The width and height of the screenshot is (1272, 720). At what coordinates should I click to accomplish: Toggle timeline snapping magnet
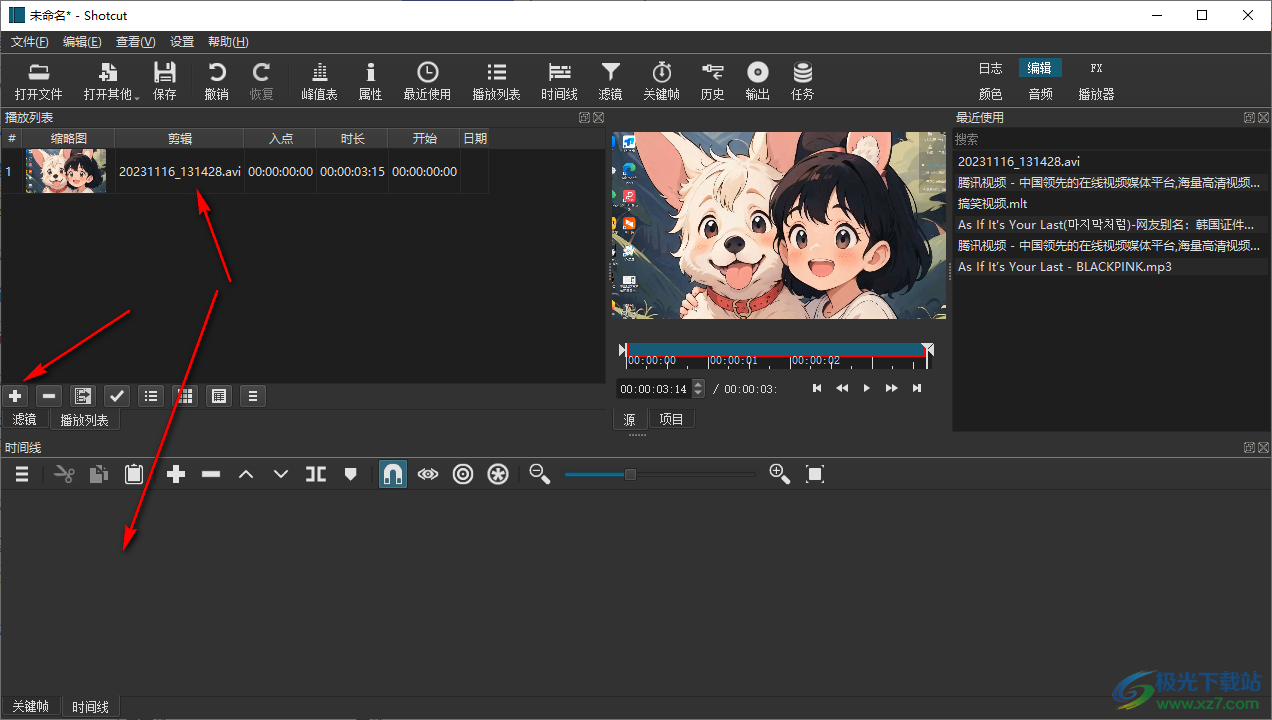pyautogui.click(x=393, y=474)
